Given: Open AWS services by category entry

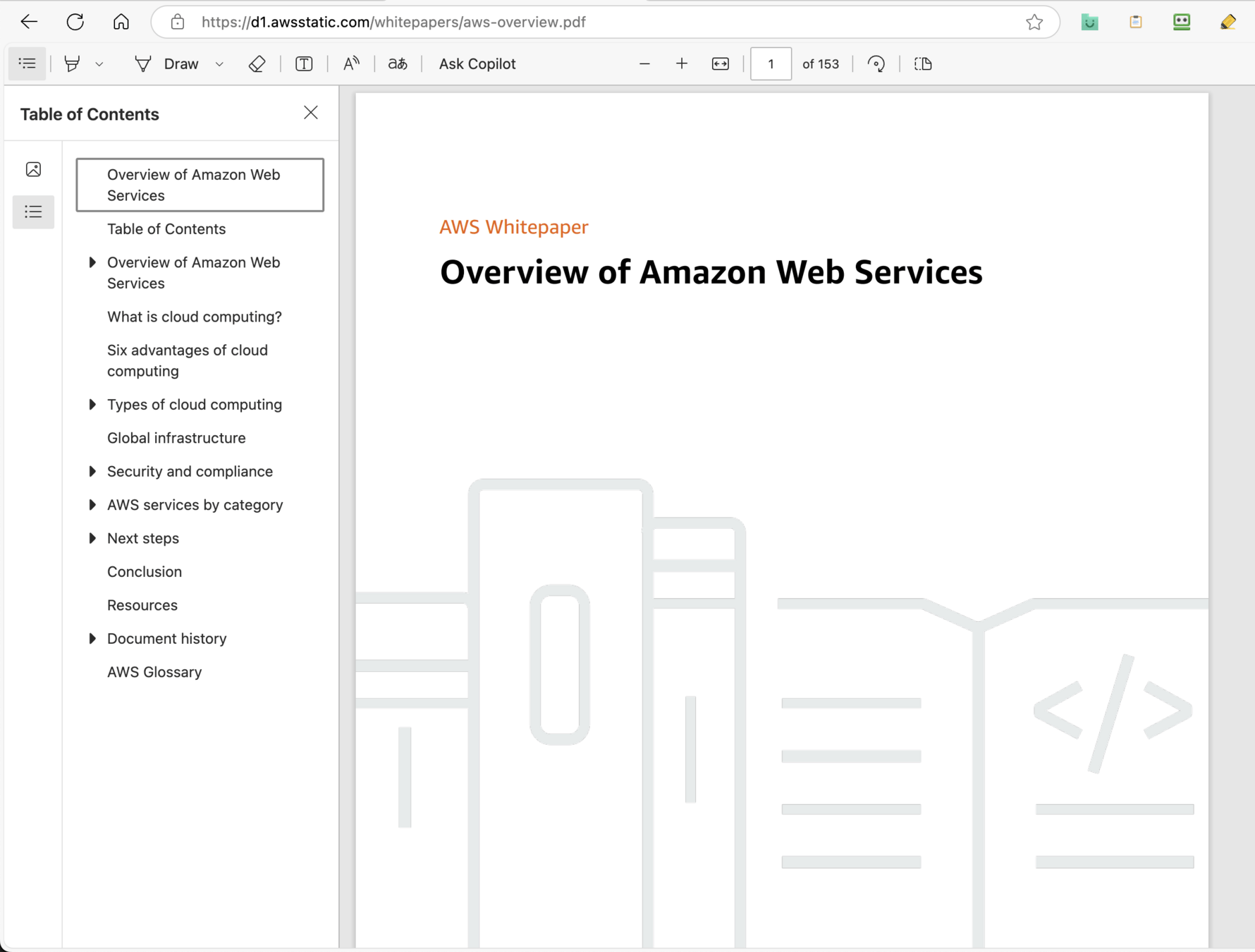Looking at the screenshot, I should pos(195,505).
